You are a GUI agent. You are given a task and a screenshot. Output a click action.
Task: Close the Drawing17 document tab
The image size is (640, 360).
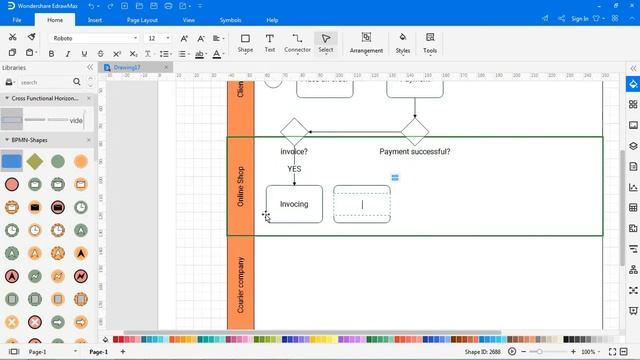166,67
